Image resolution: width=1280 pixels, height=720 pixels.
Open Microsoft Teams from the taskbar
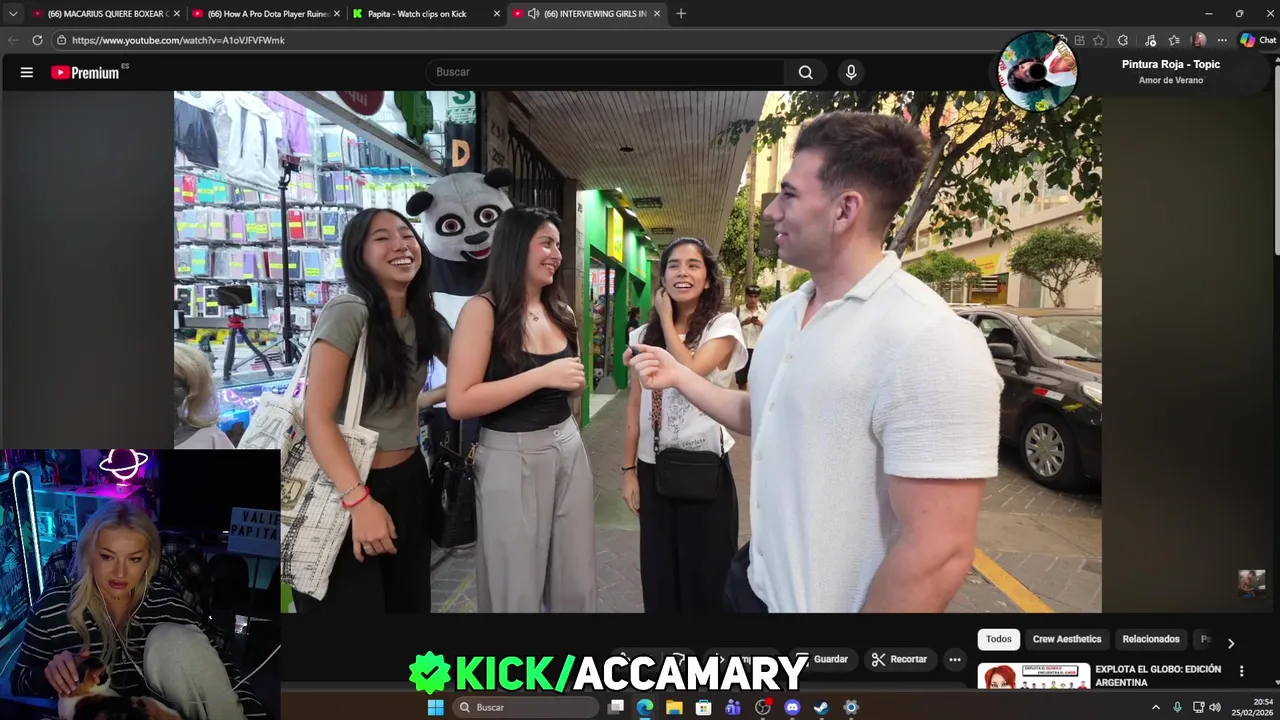point(733,707)
